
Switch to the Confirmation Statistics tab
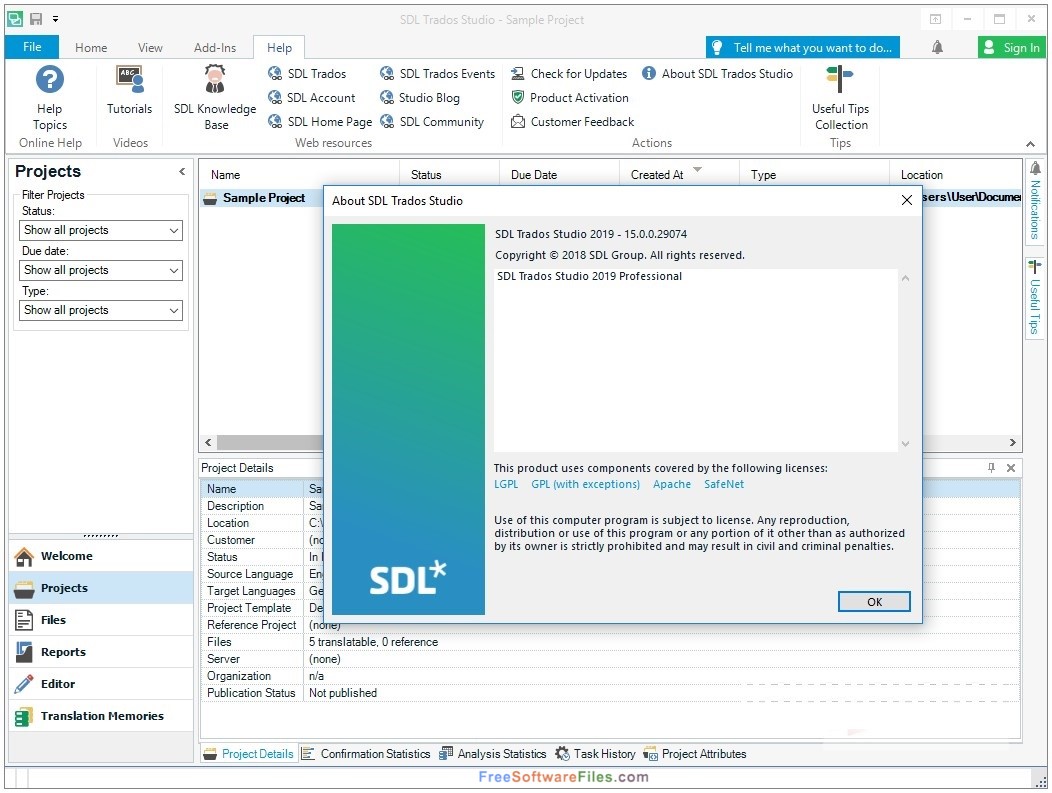click(x=366, y=754)
